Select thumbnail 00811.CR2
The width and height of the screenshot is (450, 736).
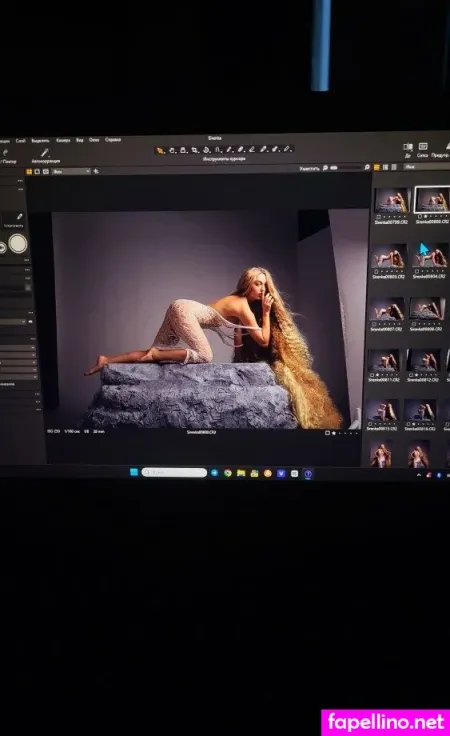point(384,360)
